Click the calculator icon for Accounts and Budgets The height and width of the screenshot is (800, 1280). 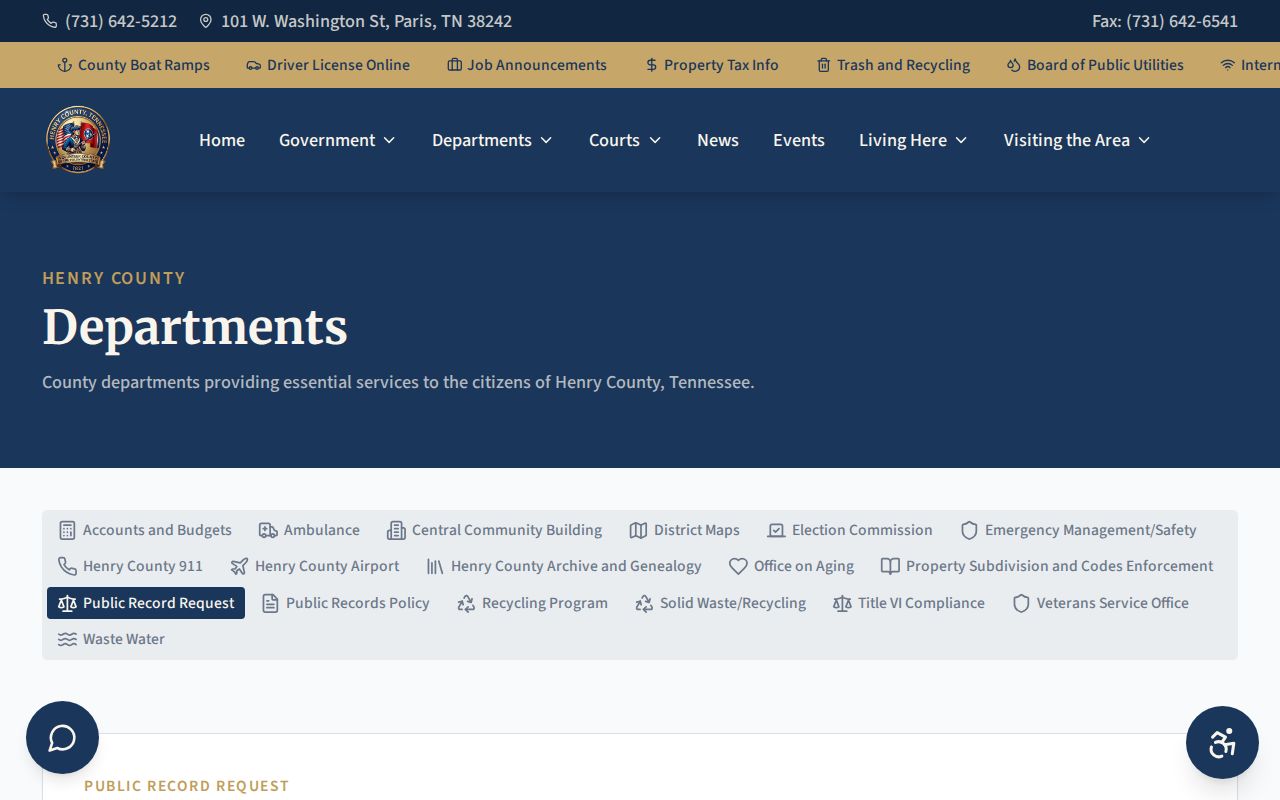click(x=67, y=530)
